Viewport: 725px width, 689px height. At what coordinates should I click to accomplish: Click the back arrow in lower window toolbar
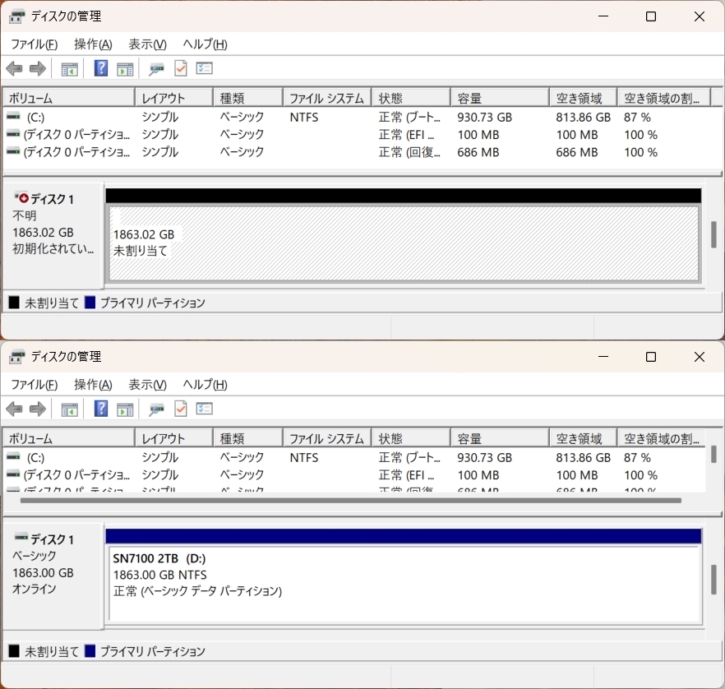pyautogui.click(x=14, y=408)
